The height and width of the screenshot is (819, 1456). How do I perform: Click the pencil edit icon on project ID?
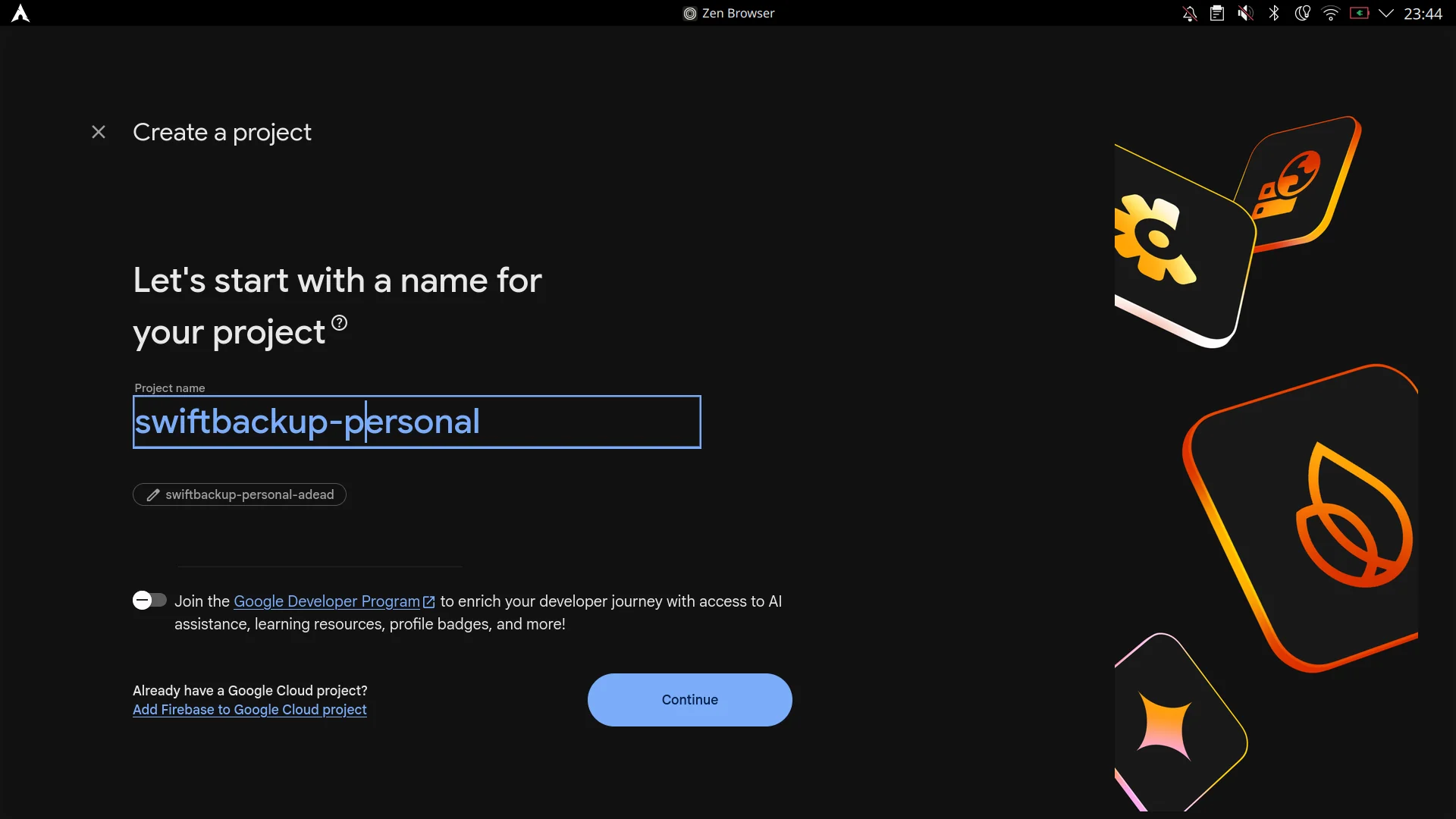(153, 494)
